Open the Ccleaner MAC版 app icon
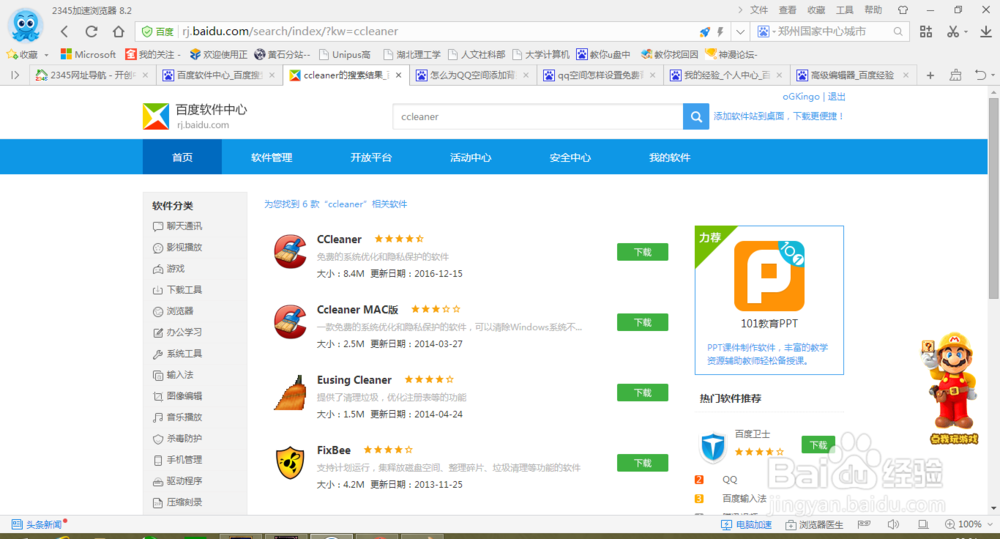This screenshot has height=539, width=1000. (x=290, y=321)
